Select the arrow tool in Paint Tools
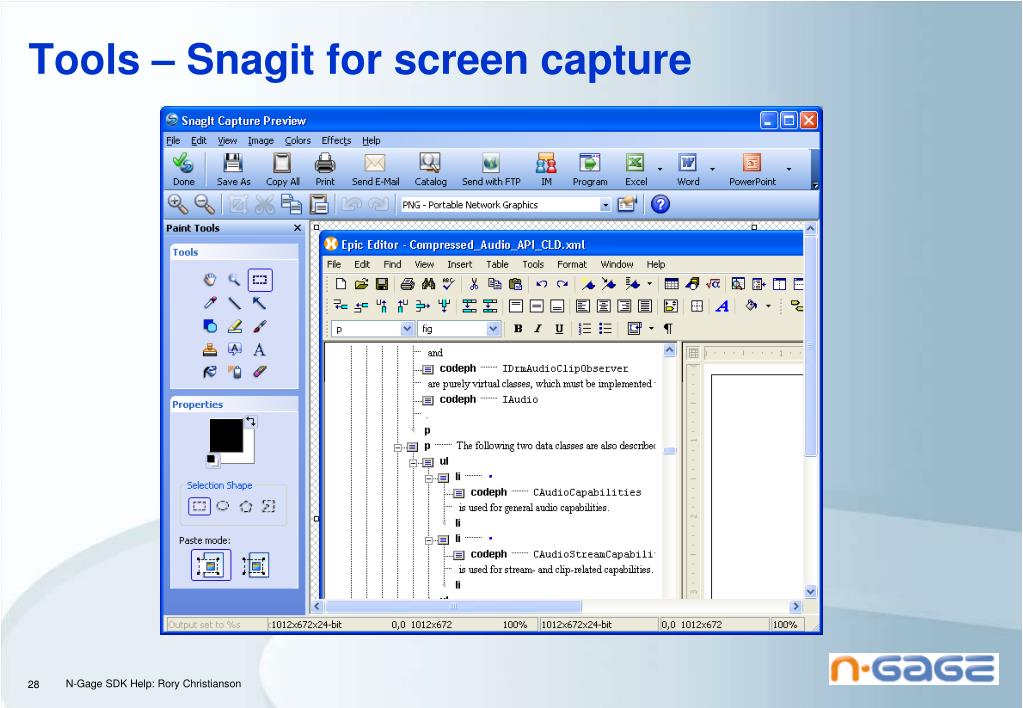 [x=259, y=303]
